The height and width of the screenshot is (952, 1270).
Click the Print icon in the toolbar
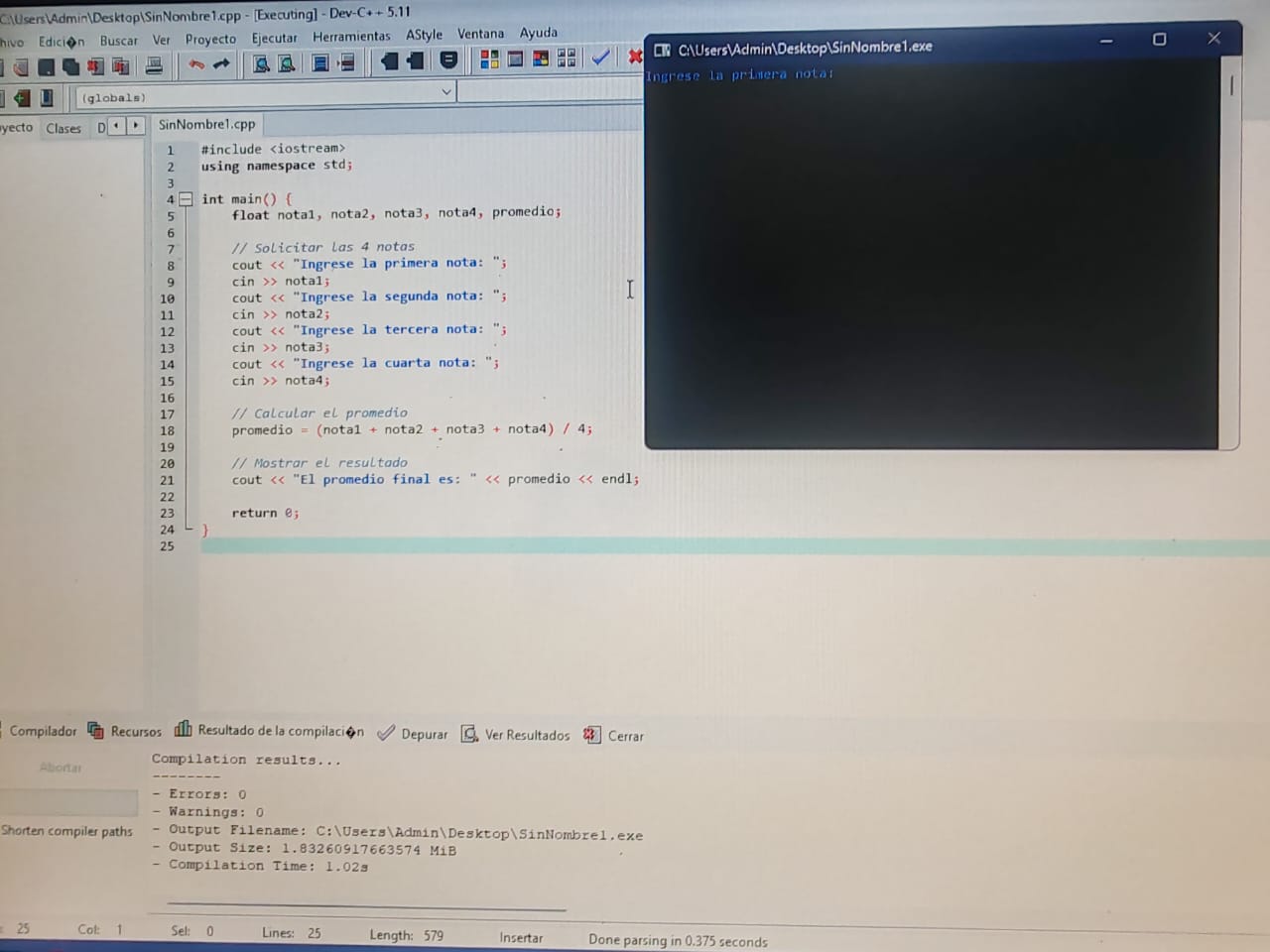click(154, 66)
